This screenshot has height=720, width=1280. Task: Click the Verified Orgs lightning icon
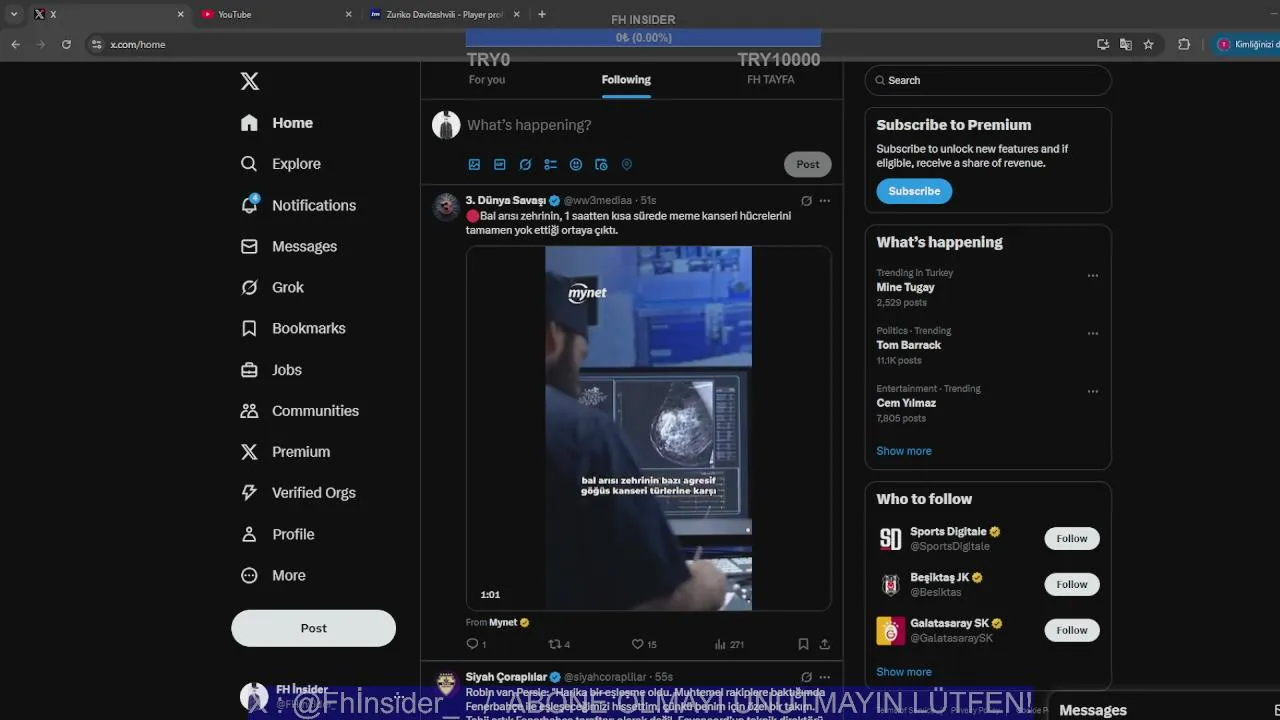point(249,493)
